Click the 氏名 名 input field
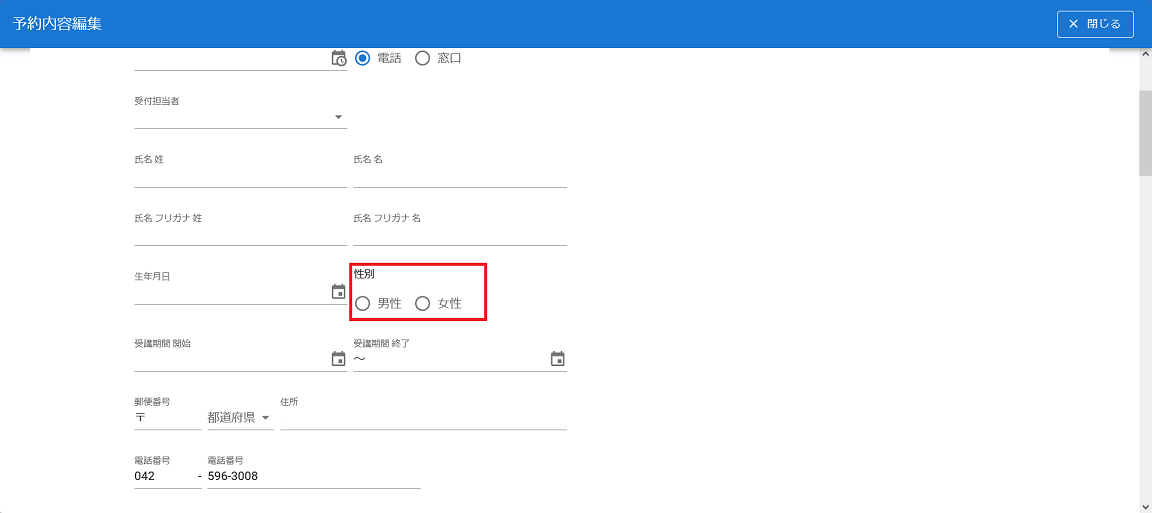The image size is (1152, 513). [460, 176]
